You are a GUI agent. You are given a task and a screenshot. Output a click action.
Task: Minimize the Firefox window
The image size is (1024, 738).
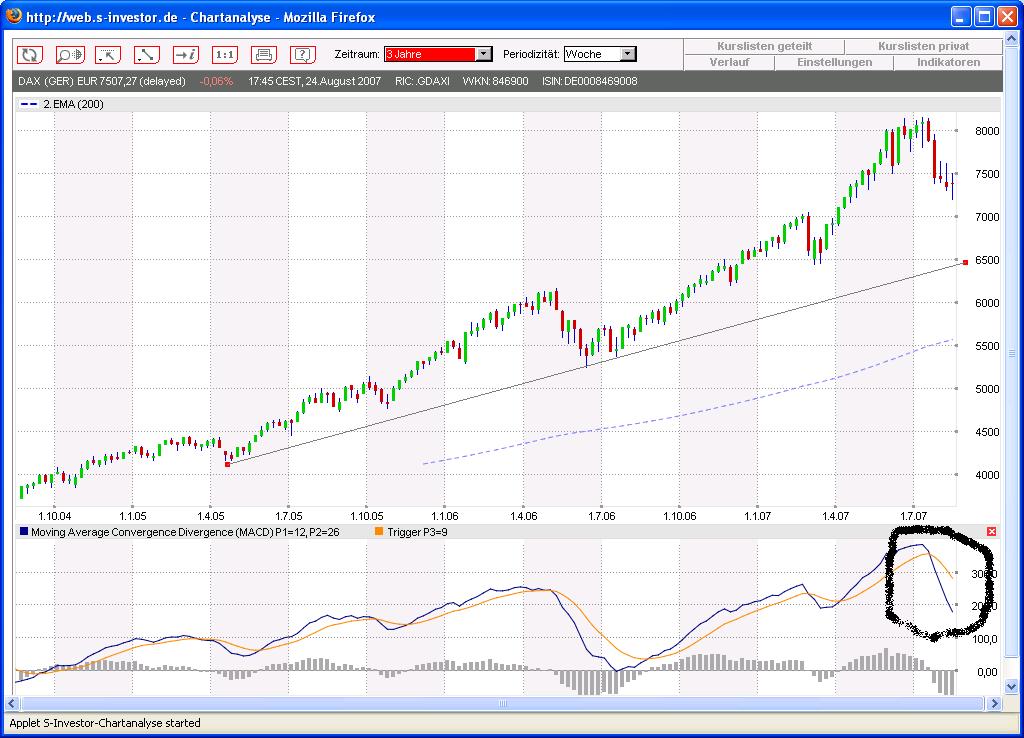click(x=961, y=16)
